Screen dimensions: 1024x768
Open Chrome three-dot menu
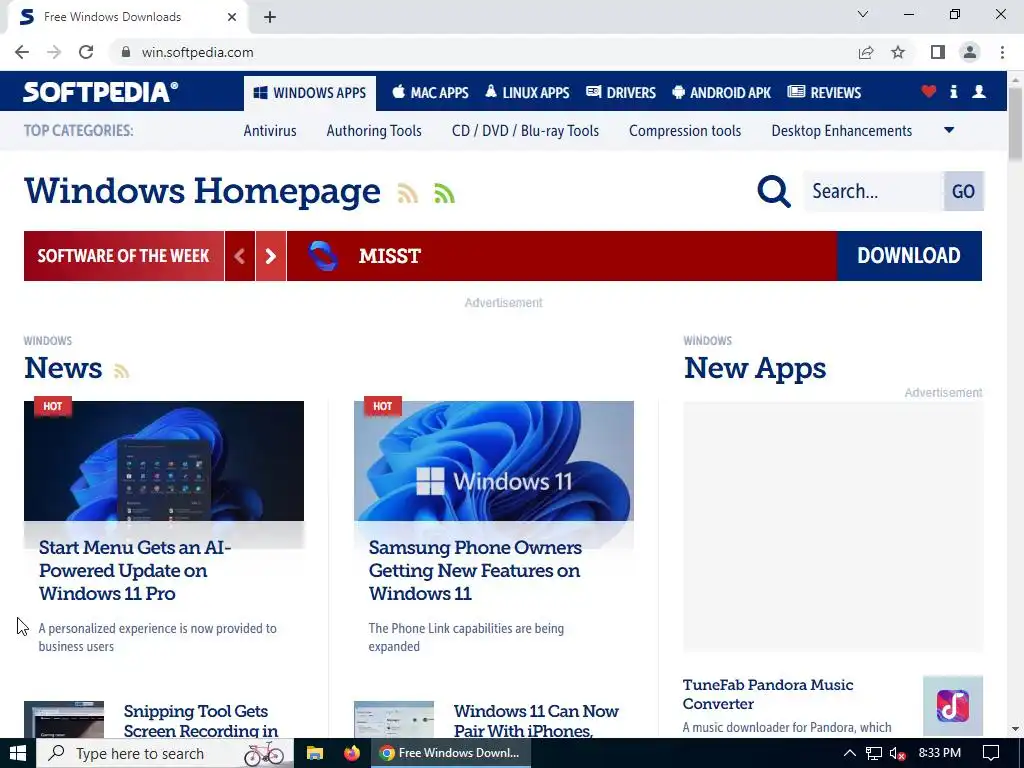pos(1002,52)
